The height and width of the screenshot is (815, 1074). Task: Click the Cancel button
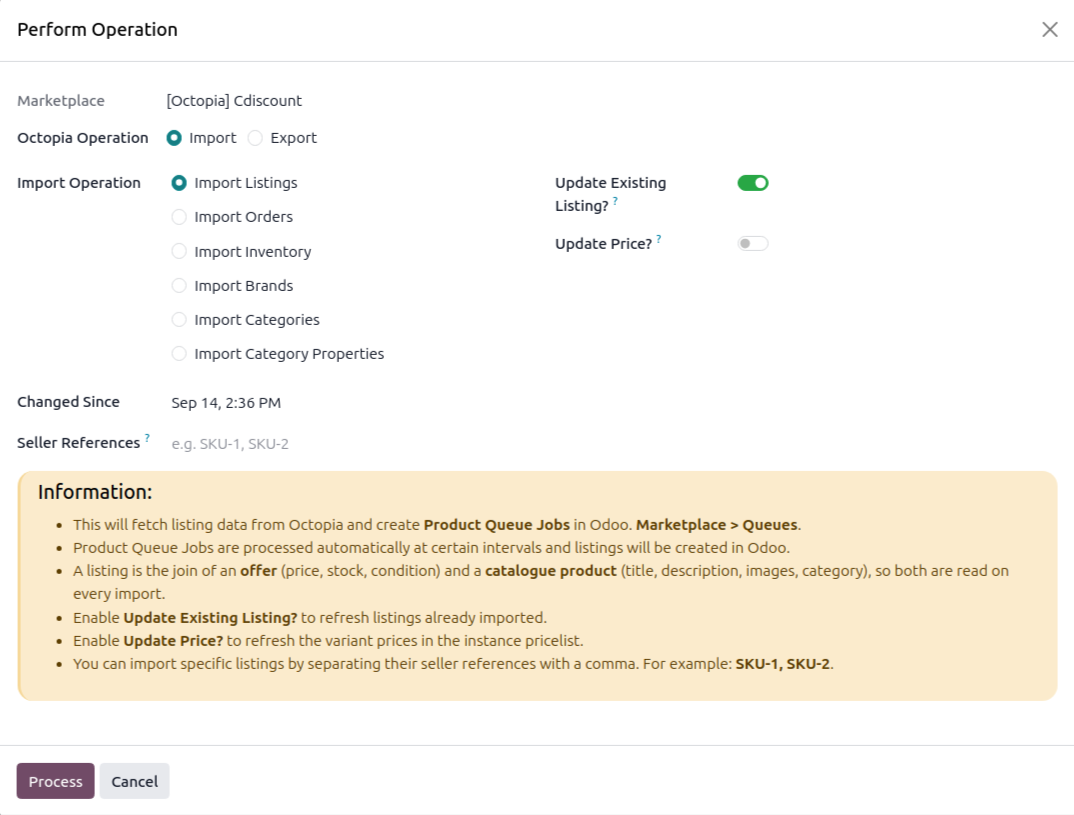click(x=134, y=781)
